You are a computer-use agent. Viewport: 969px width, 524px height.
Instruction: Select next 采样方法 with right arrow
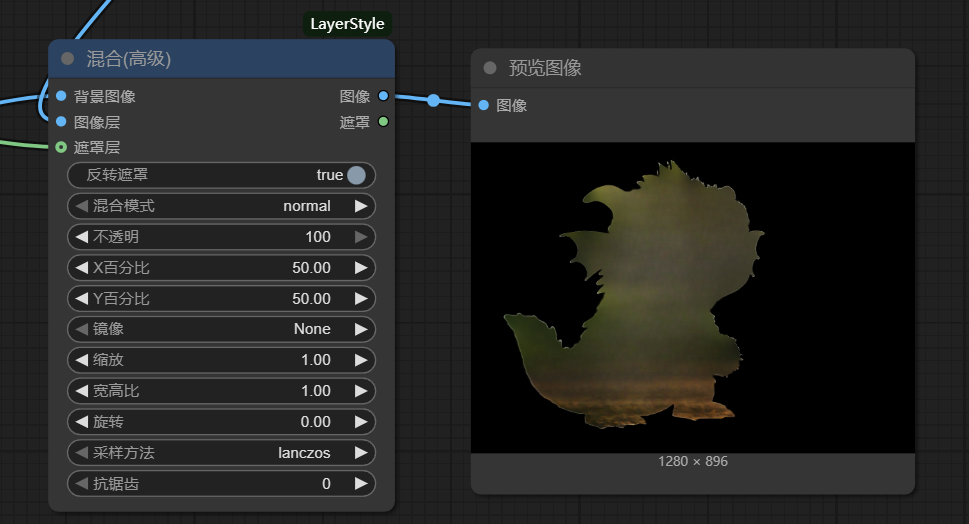(361, 452)
